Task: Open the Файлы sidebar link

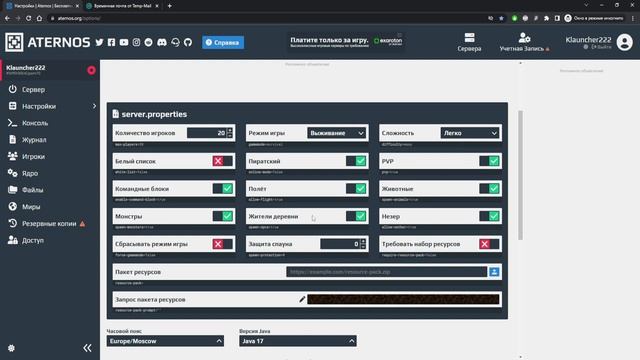Action: (x=32, y=190)
